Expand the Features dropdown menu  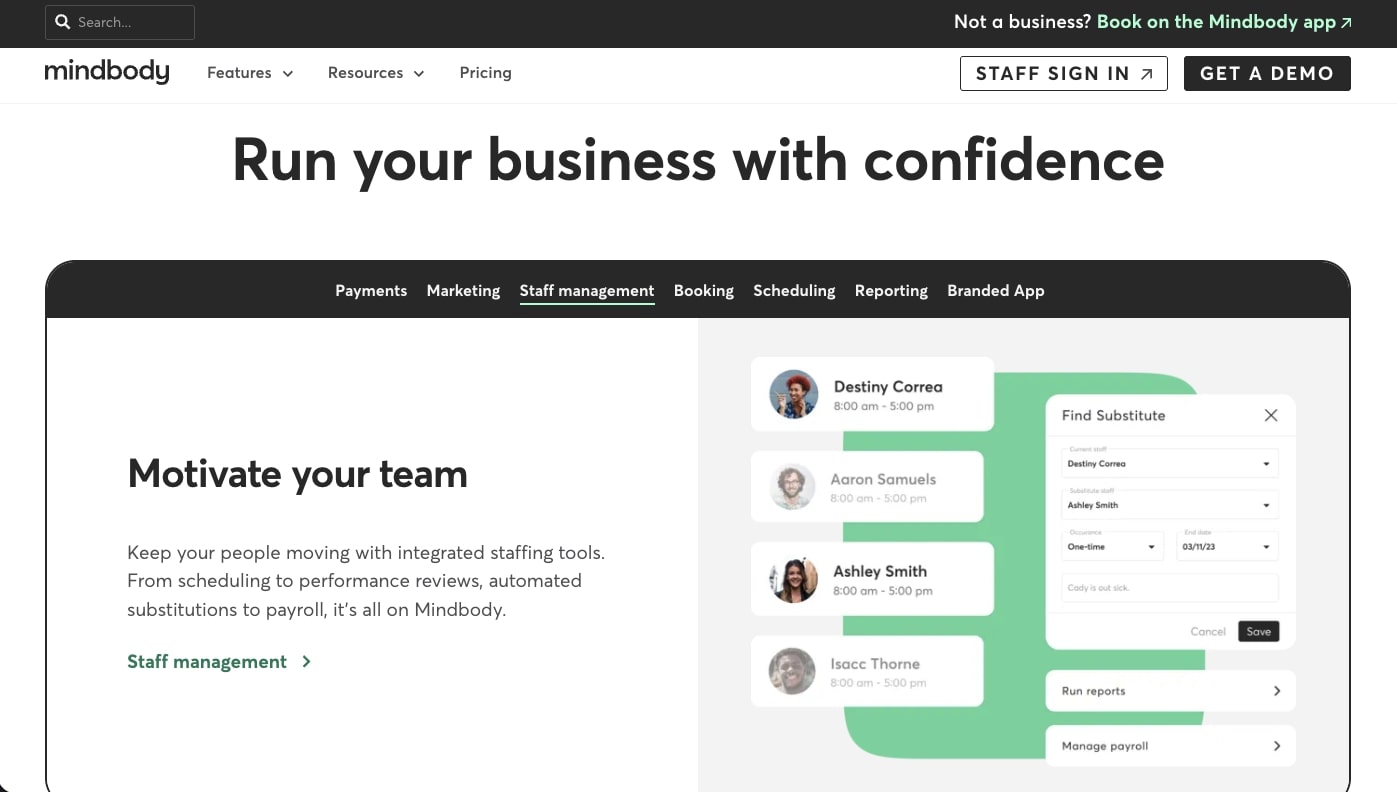[x=250, y=73]
